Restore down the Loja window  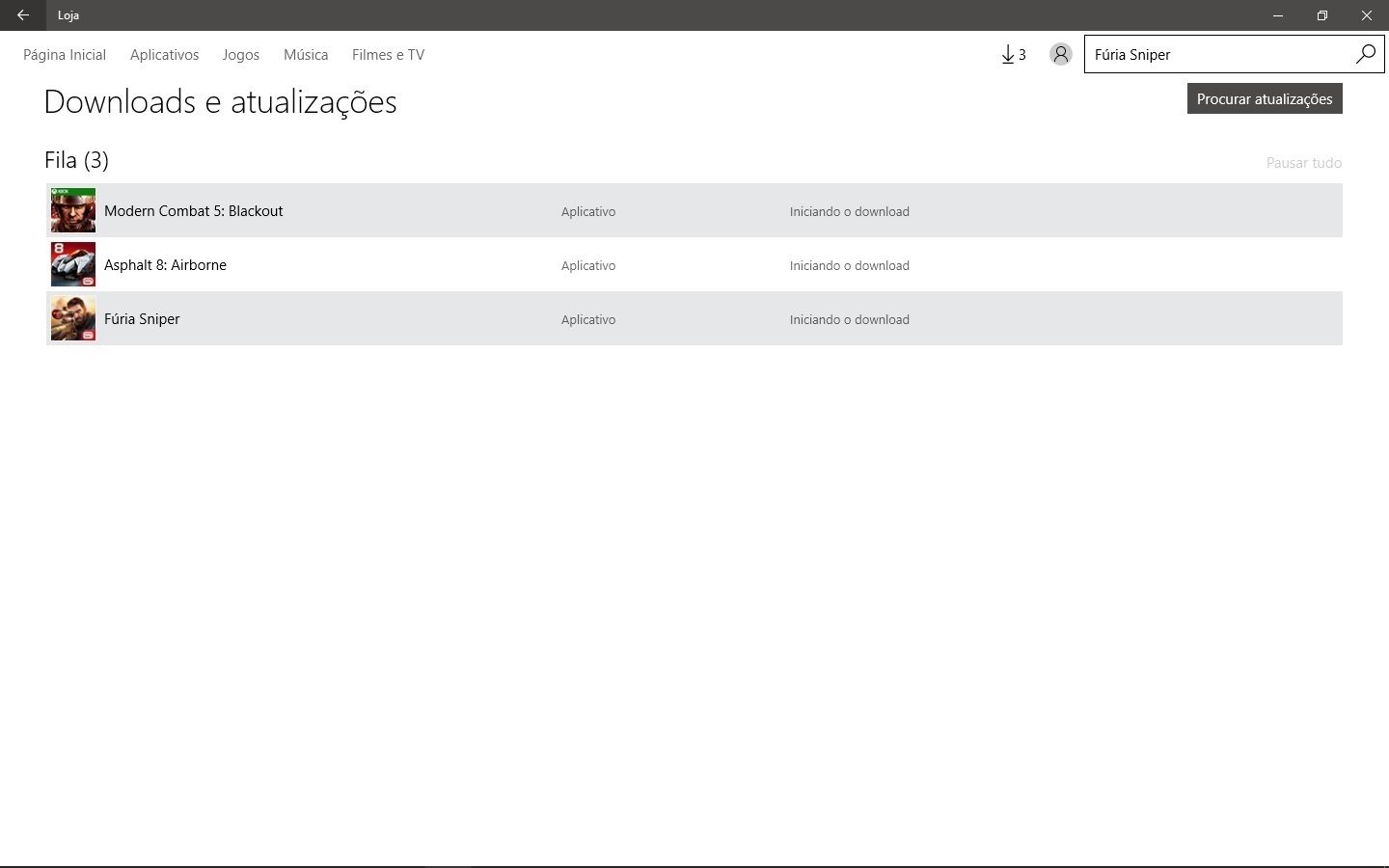coord(1322,15)
